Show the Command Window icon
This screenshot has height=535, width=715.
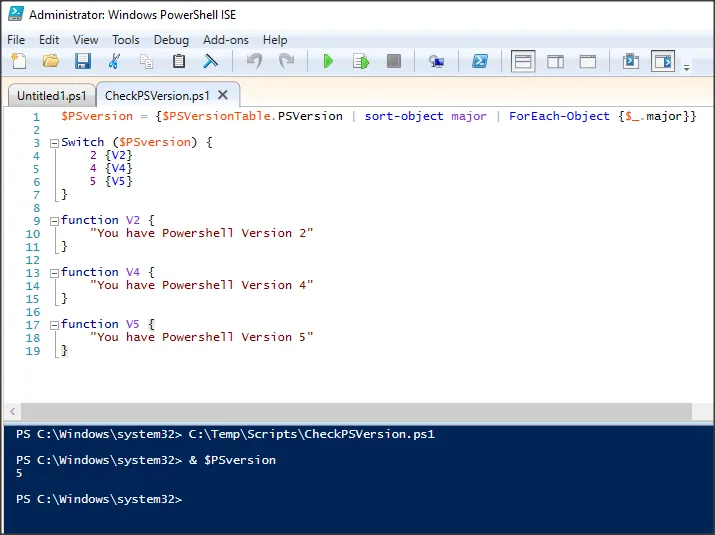point(631,61)
